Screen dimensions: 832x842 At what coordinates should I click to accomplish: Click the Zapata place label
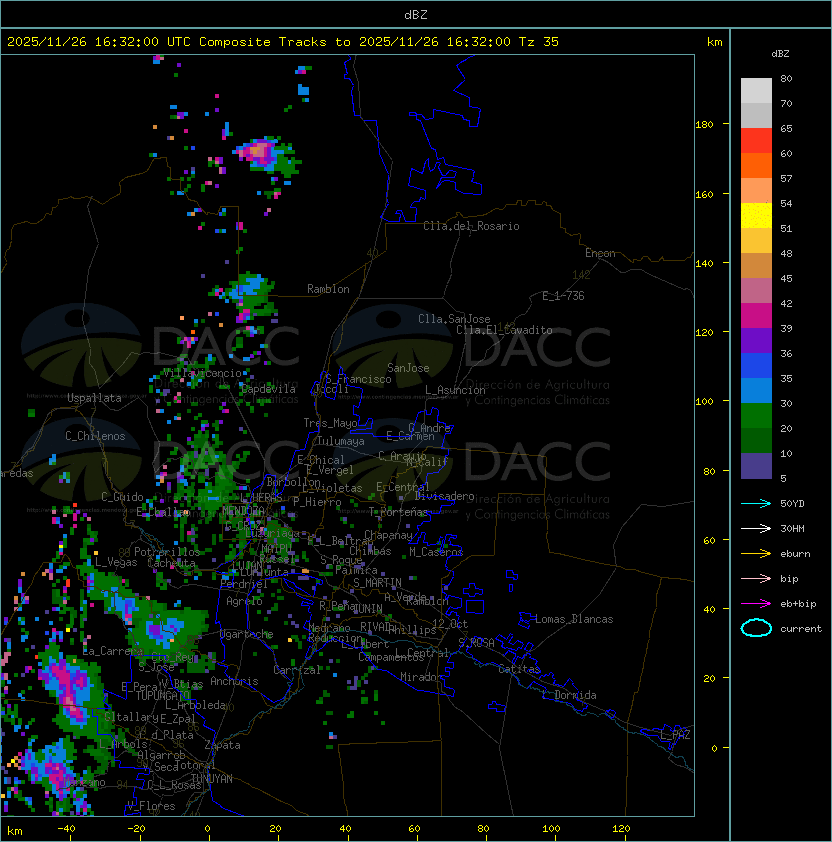[x=222, y=745]
